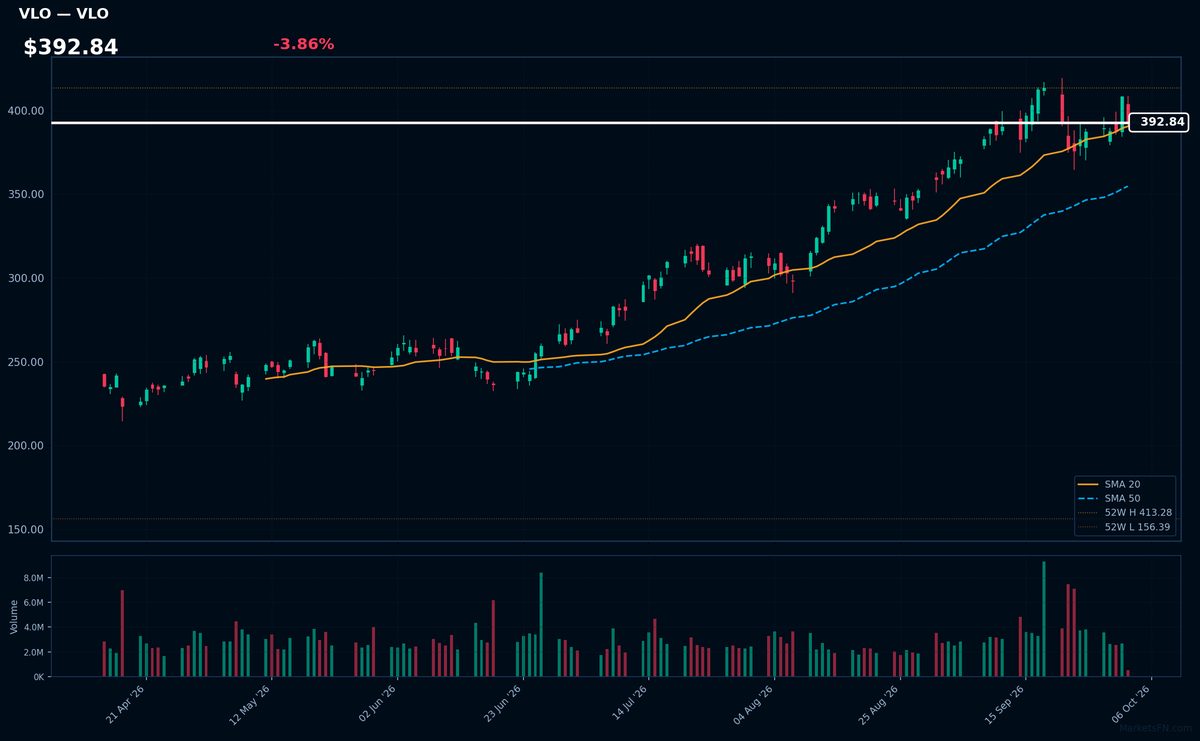Click the 06 Oct '26 date label

(x=1130, y=704)
